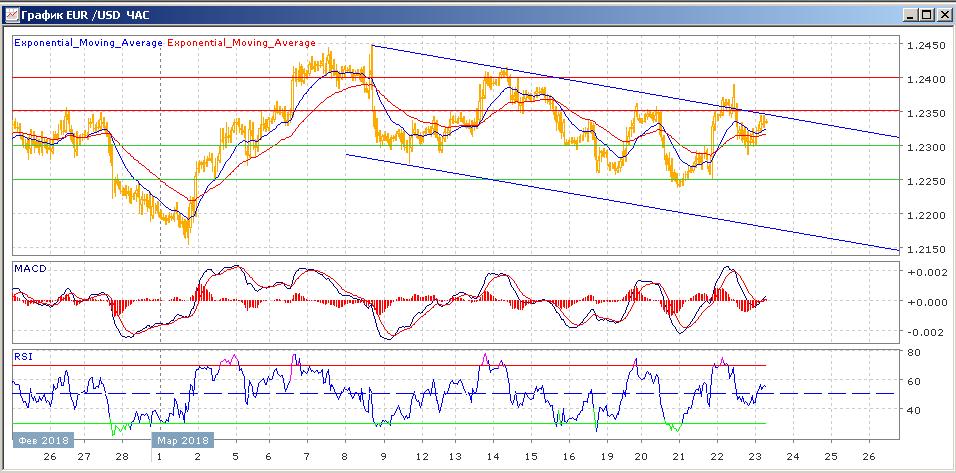Viewport: 956px width, 473px height.
Task: Click the -0.002 MACD scale label
Action: 926,332
